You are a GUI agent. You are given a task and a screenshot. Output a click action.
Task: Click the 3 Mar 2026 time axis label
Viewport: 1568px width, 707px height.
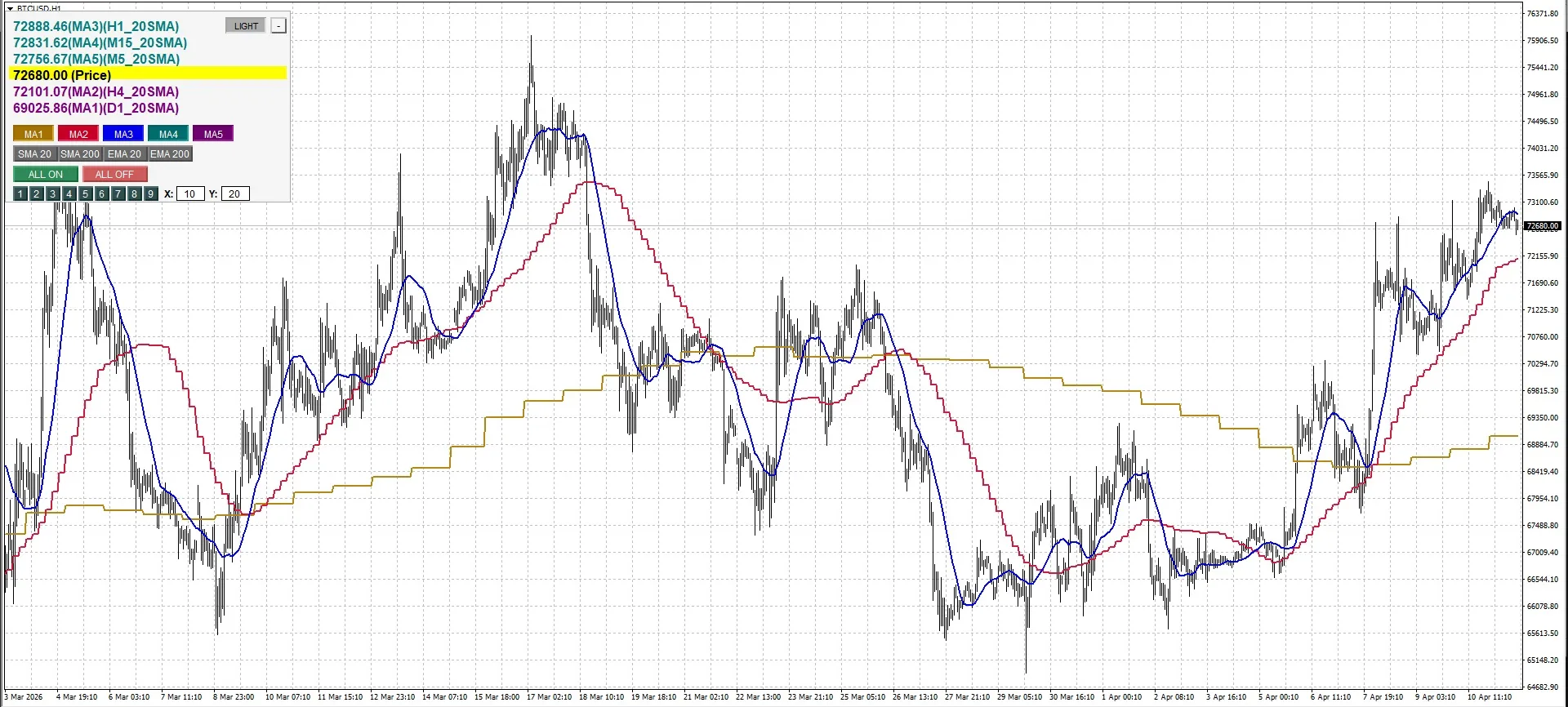(x=24, y=697)
